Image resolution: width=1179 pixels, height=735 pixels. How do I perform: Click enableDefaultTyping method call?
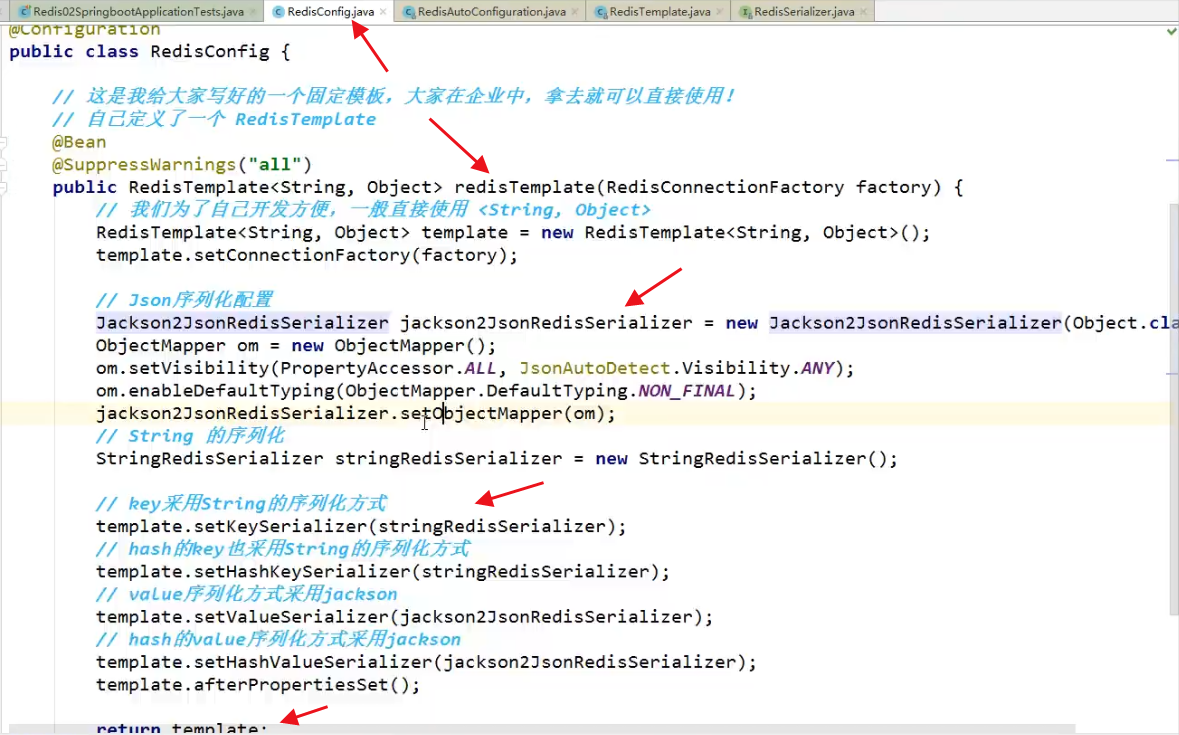[x=232, y=391]
